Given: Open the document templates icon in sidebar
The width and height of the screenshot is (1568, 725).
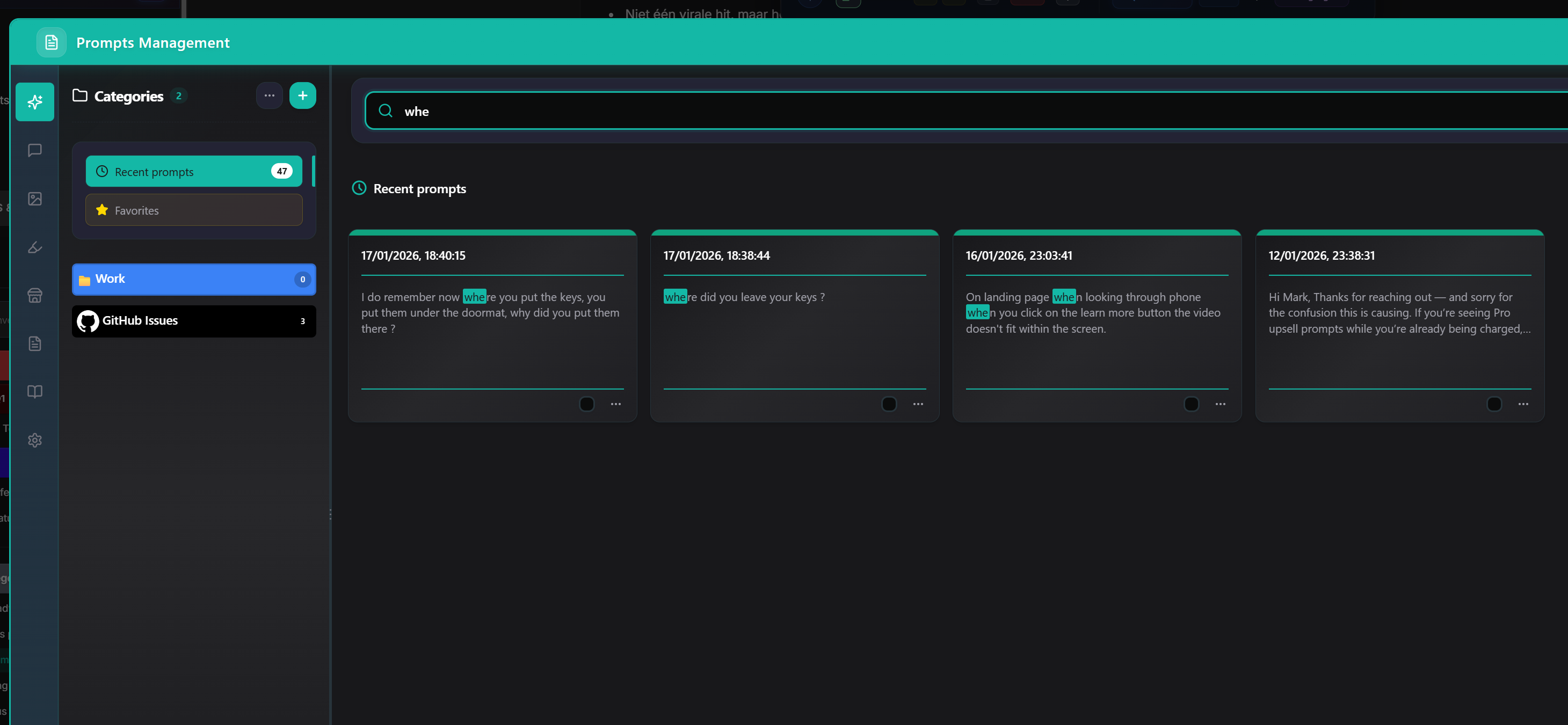Looking at the screenshot, I should (x=35, y=343).
